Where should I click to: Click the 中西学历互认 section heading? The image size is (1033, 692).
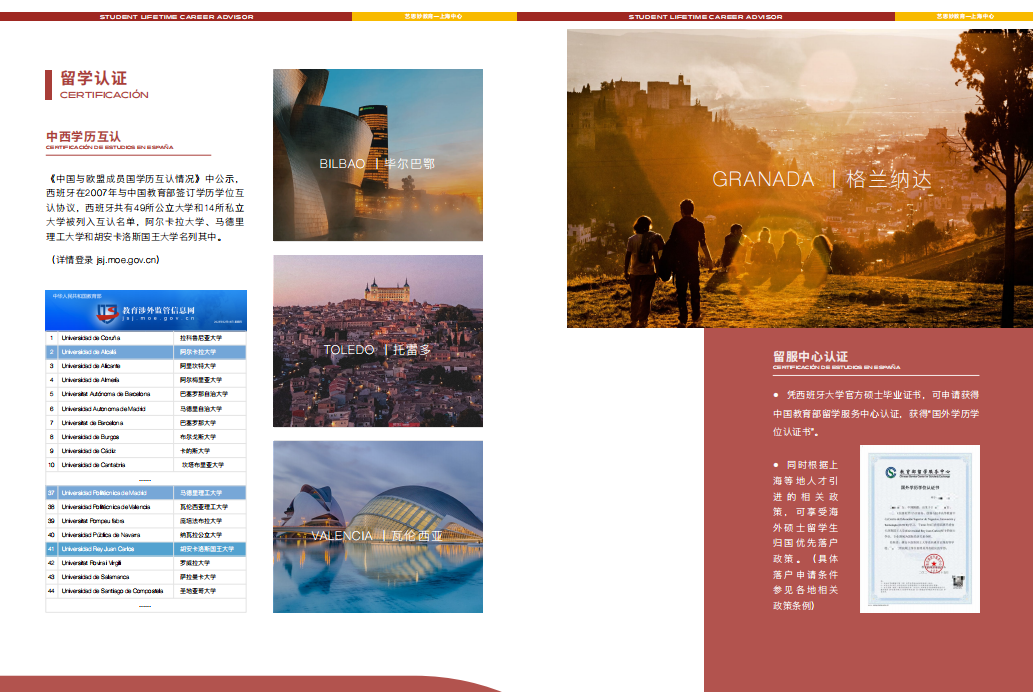tap(83, 136)
